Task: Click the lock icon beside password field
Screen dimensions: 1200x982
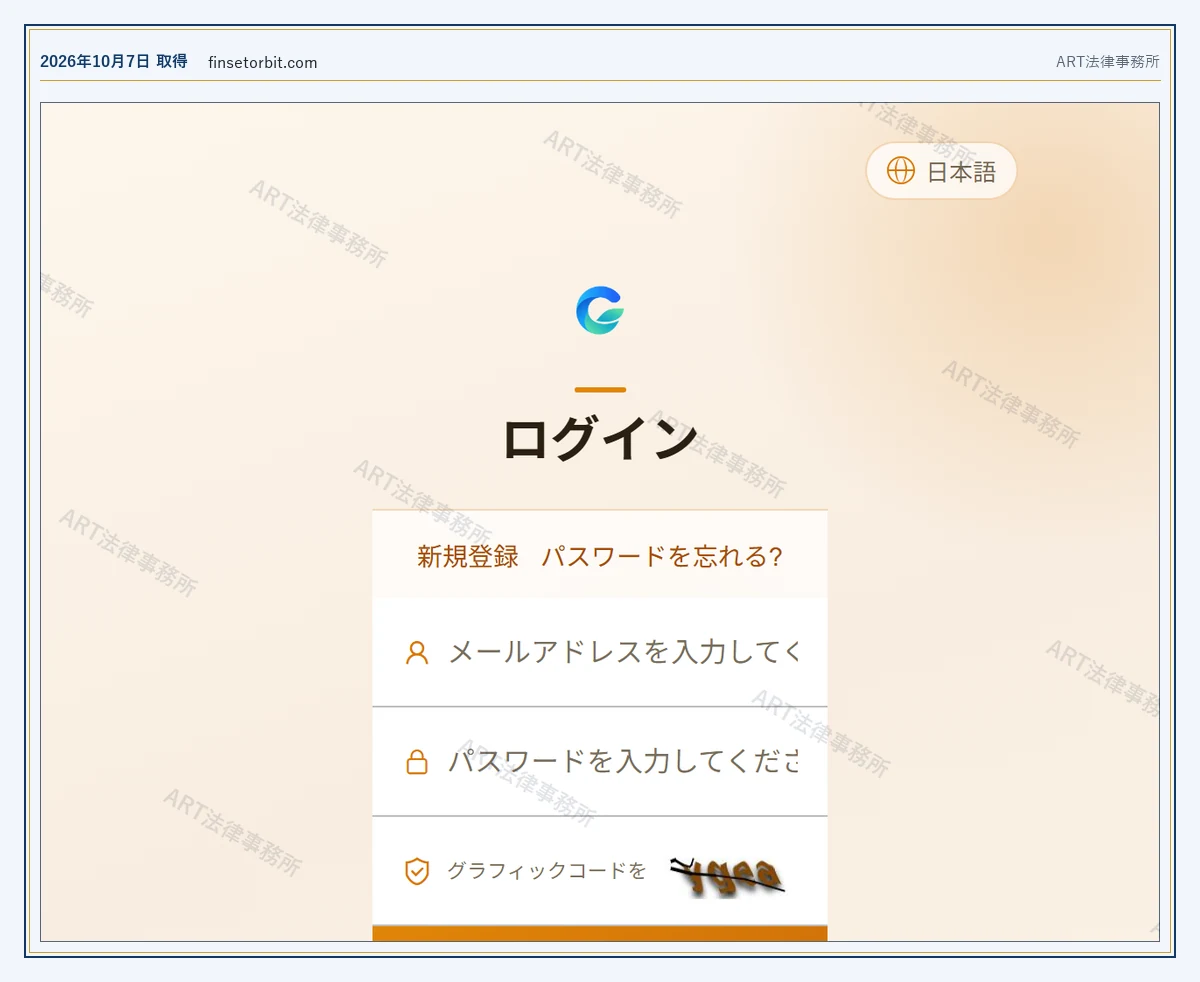Action: tap(417, 762)
